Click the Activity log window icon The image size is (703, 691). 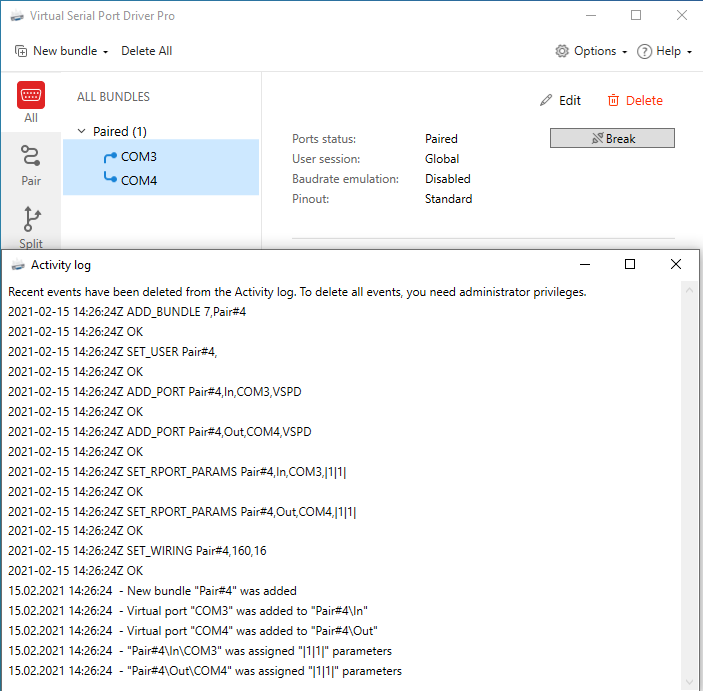point(18,265)
